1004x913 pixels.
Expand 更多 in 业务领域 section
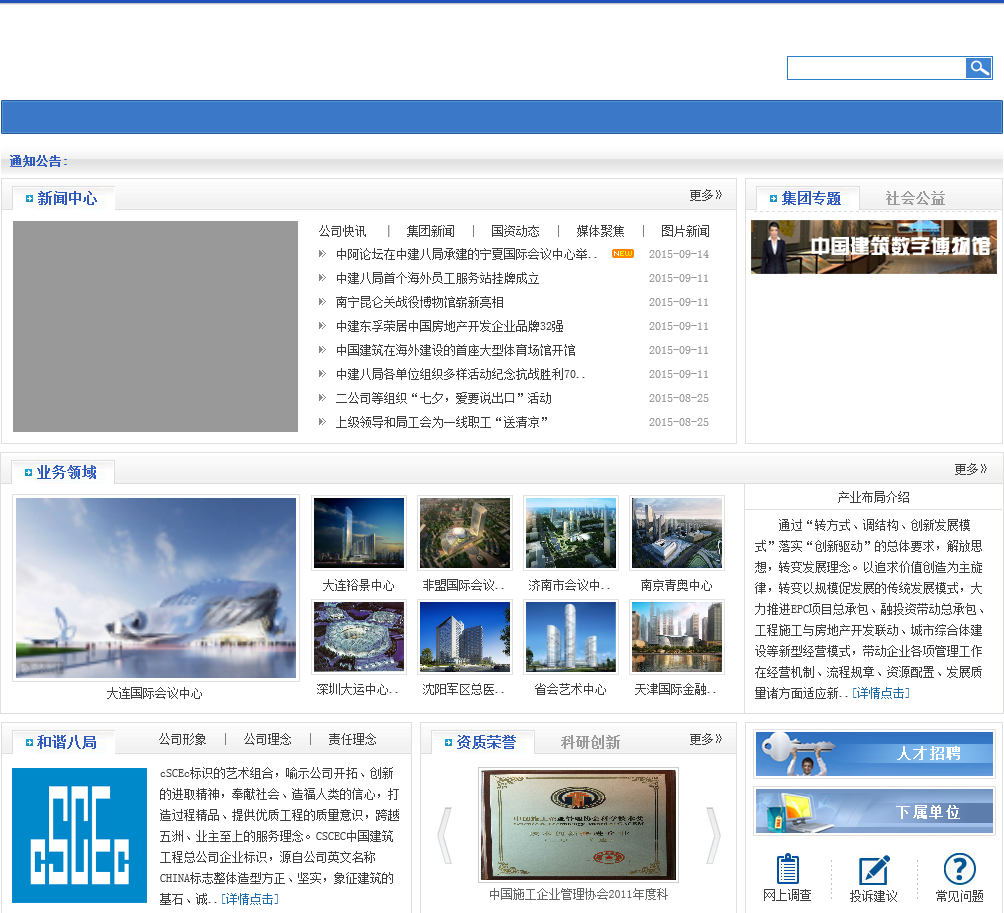click(x=970, y=469)
